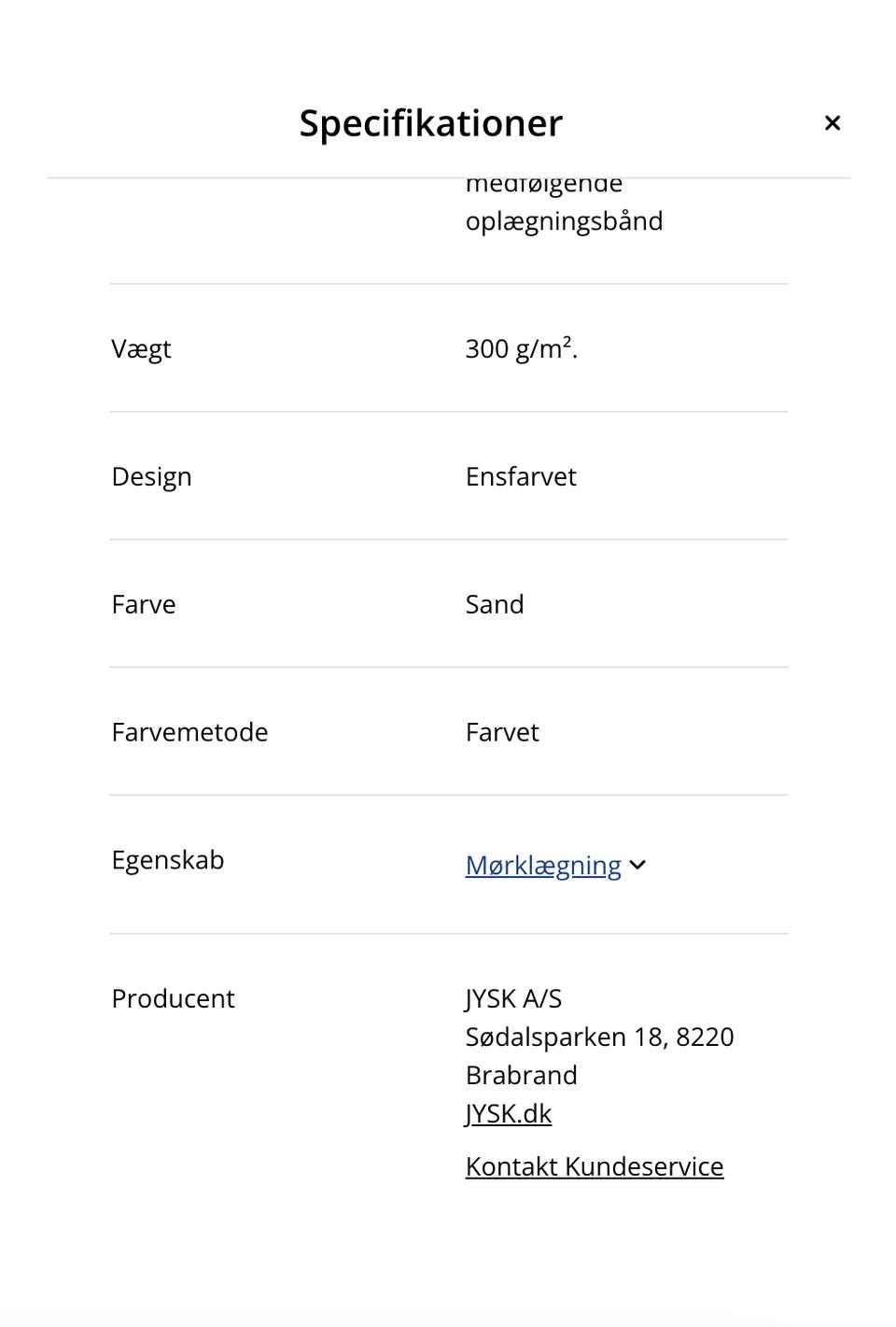896x1327 pixels.
Task: Open the Mørklægning property link
Action: [543, 866]
